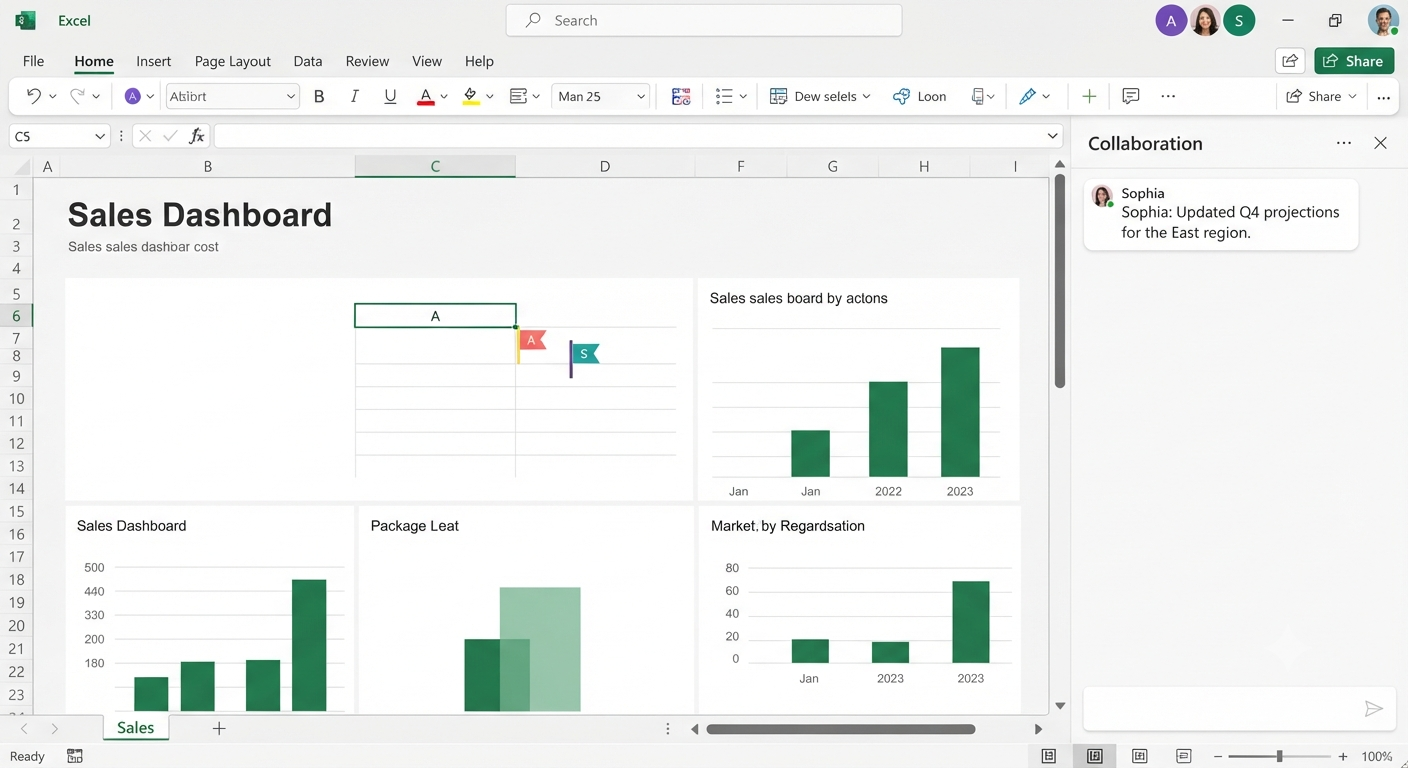Click the Search box in title bar
The width and height of the screenshot is (1408, 768).
704,20
